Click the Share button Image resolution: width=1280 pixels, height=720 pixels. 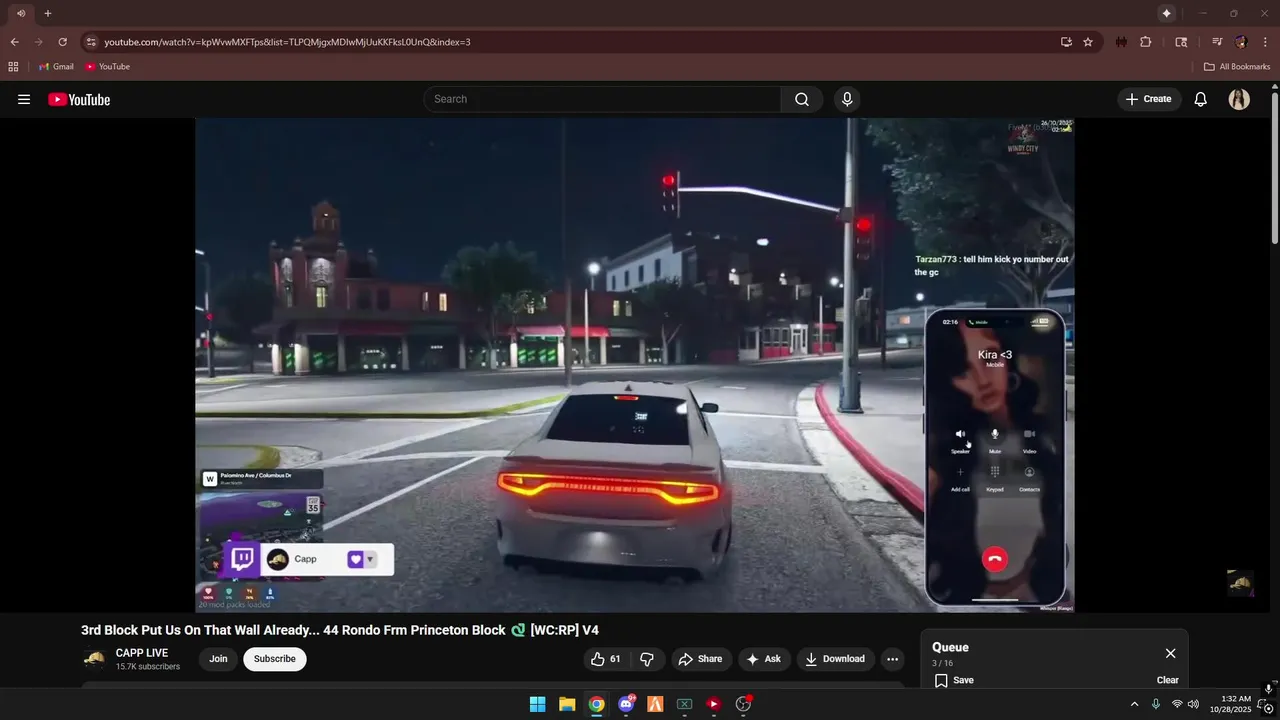coord(700,659)
